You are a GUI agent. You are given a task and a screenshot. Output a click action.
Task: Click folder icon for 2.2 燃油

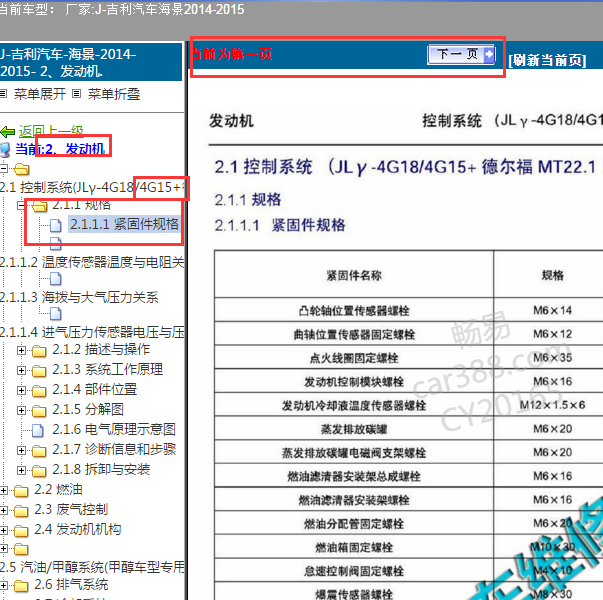coord(21,491)
